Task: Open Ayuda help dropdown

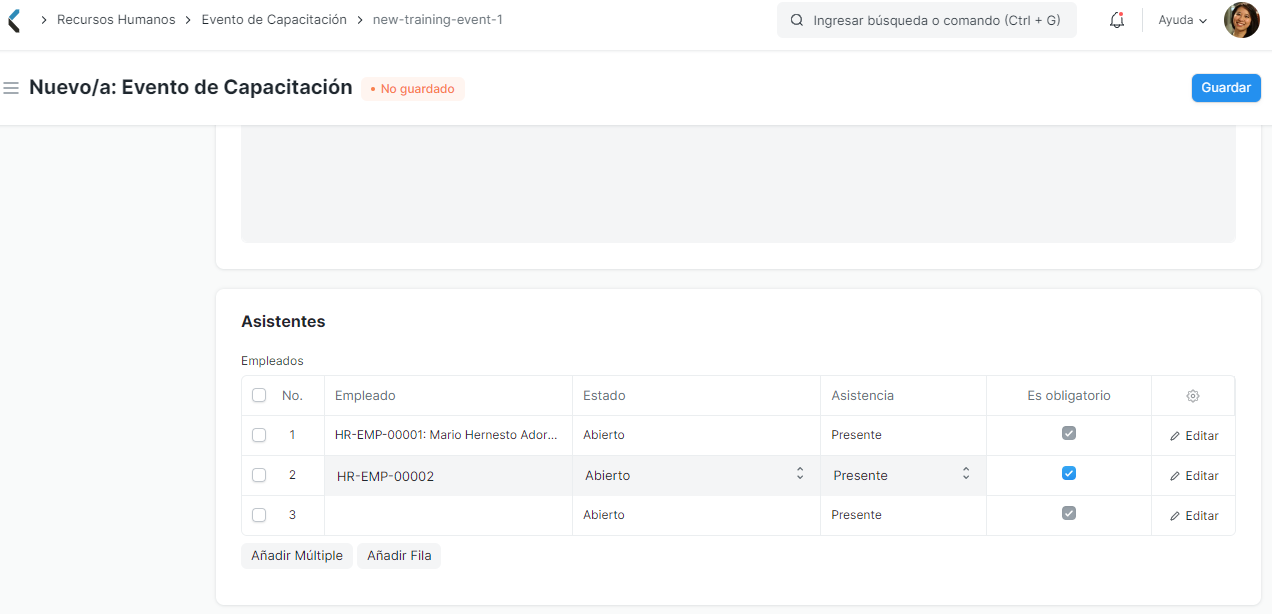Action: (x=1183, y=20)
